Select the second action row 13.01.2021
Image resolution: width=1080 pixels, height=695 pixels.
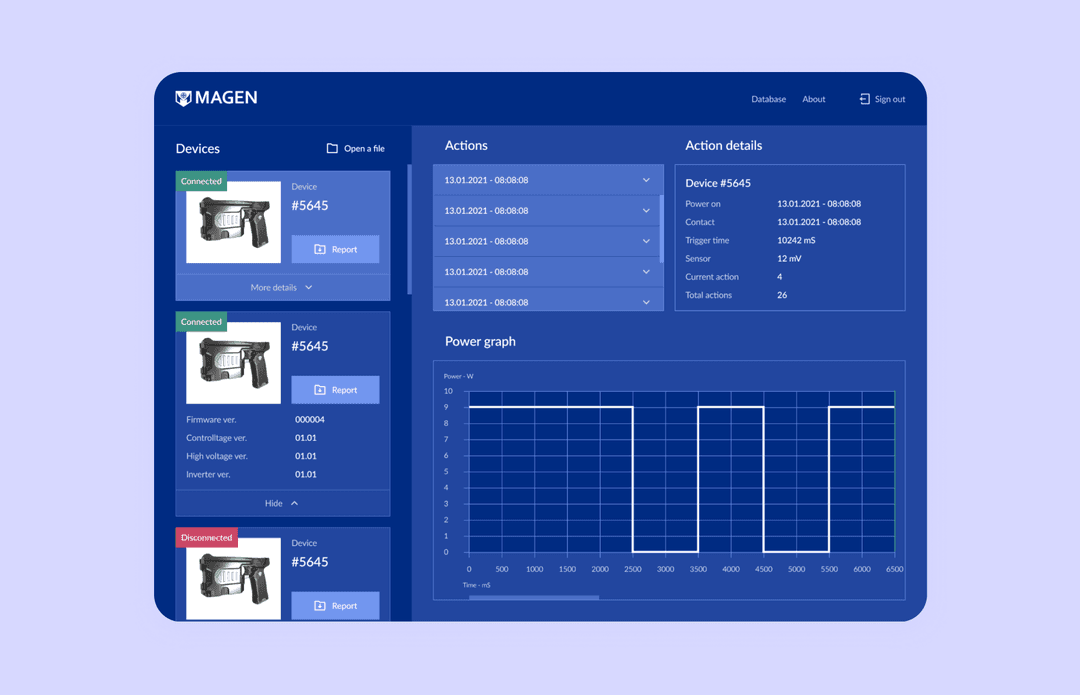click(x=548, y=211)
